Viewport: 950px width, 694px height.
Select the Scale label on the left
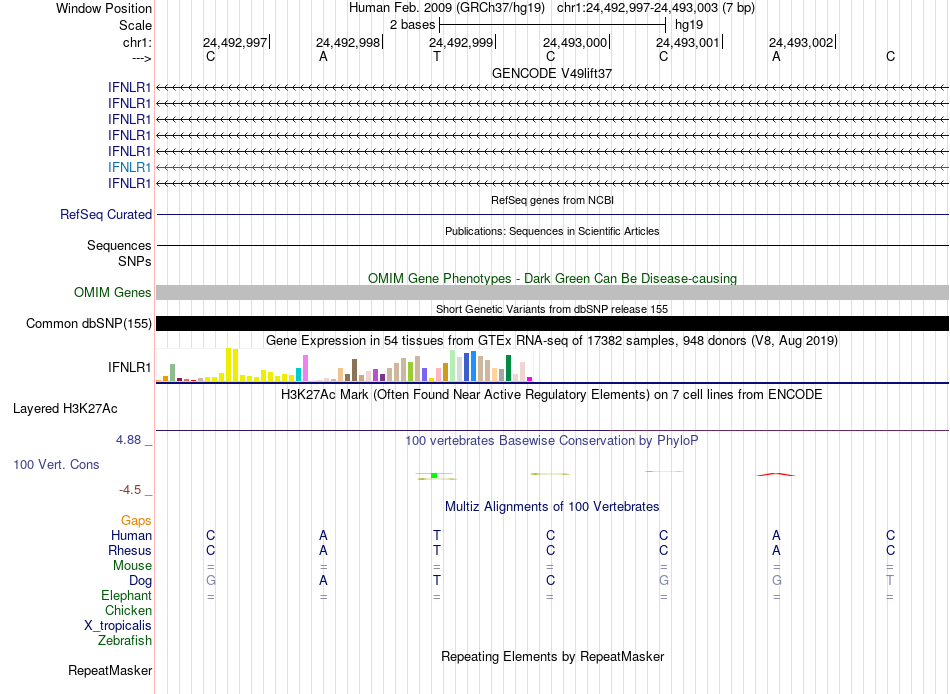click(x=135, y=25)
